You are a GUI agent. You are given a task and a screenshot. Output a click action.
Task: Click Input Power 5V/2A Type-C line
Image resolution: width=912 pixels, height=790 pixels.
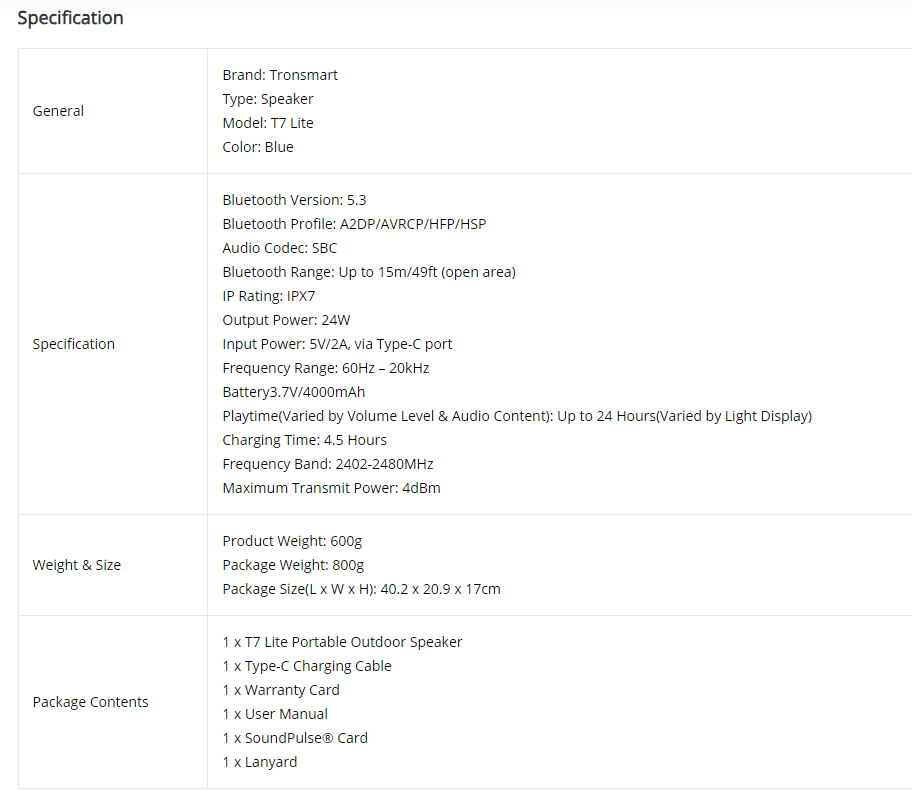(x=337, y=344)
